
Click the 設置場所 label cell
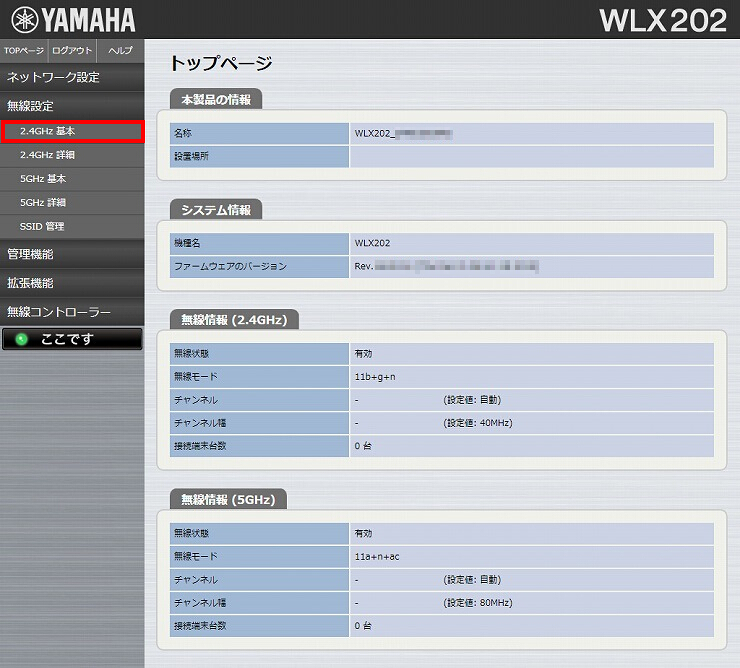[x=259, y=156]
